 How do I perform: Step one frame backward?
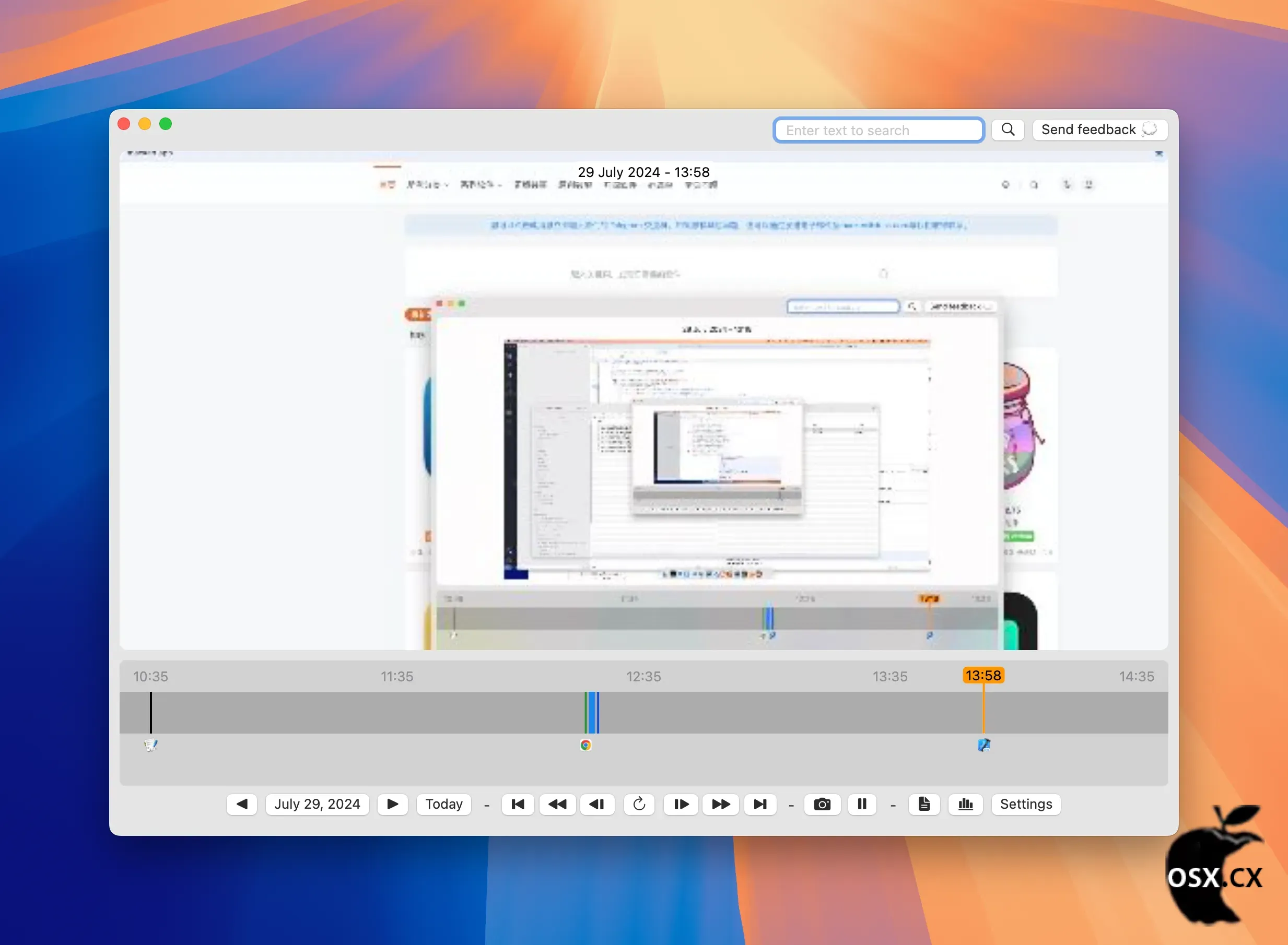point(597,804)
